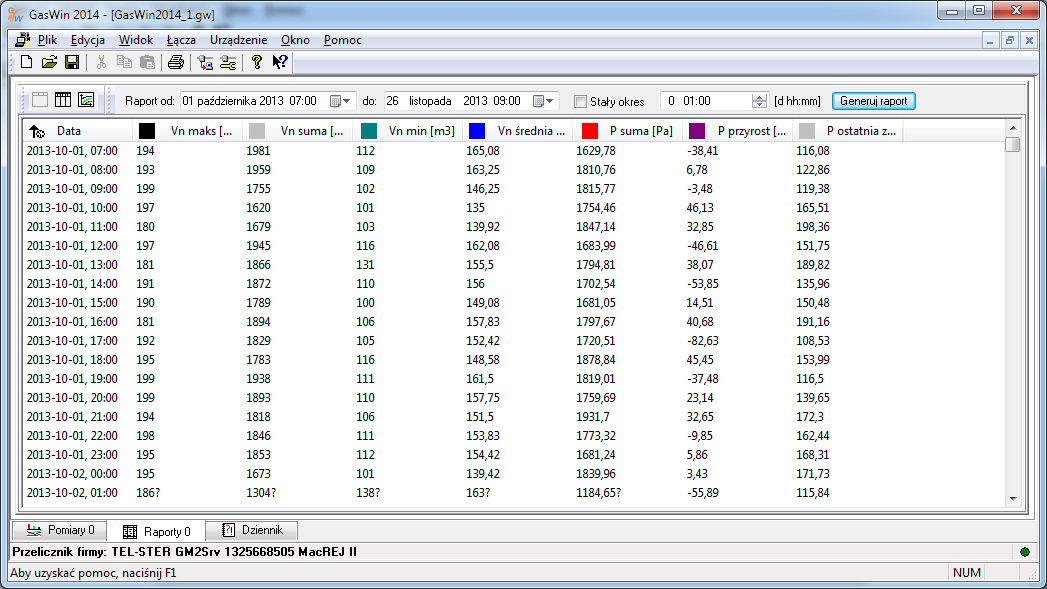This screenshot has height=589, width=1047.
Task: Click the GasWin document icon in menu bar
Action: coord(22,40)
